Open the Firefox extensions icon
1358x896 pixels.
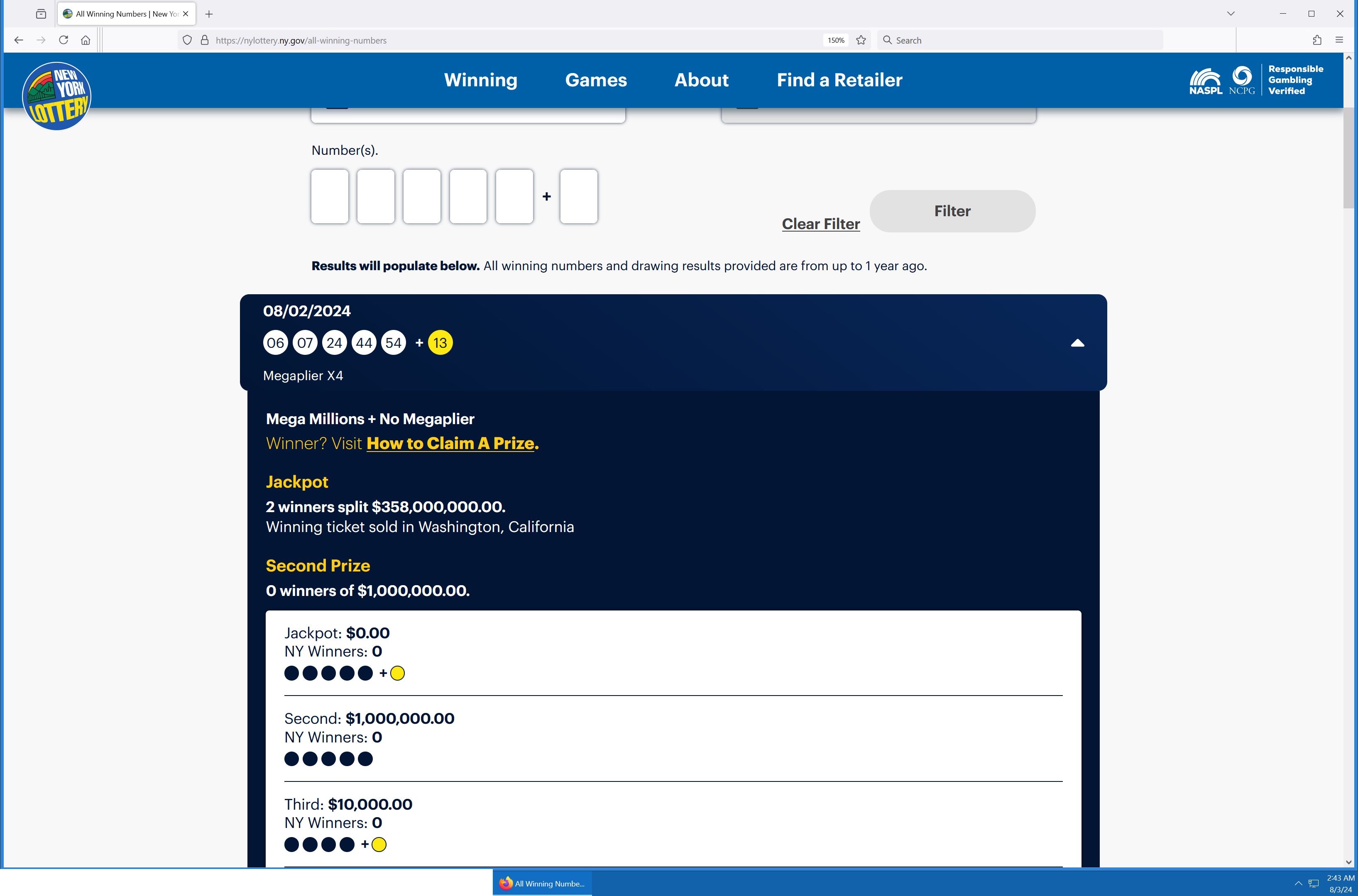click(x=1317, y=40)
